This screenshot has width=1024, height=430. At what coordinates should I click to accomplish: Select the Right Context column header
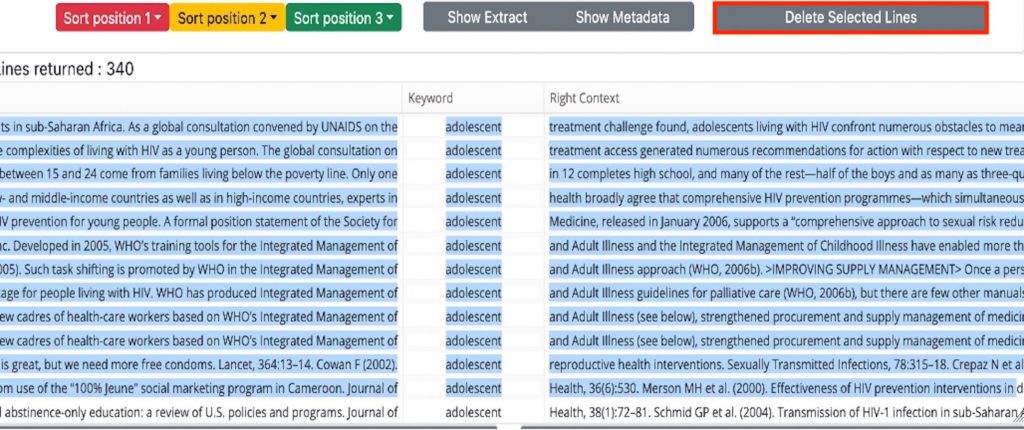click(x=584, y=98)
